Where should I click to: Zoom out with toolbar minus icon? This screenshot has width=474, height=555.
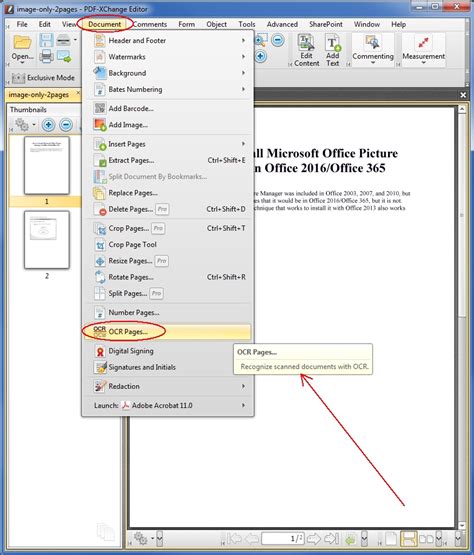(278, 40)
